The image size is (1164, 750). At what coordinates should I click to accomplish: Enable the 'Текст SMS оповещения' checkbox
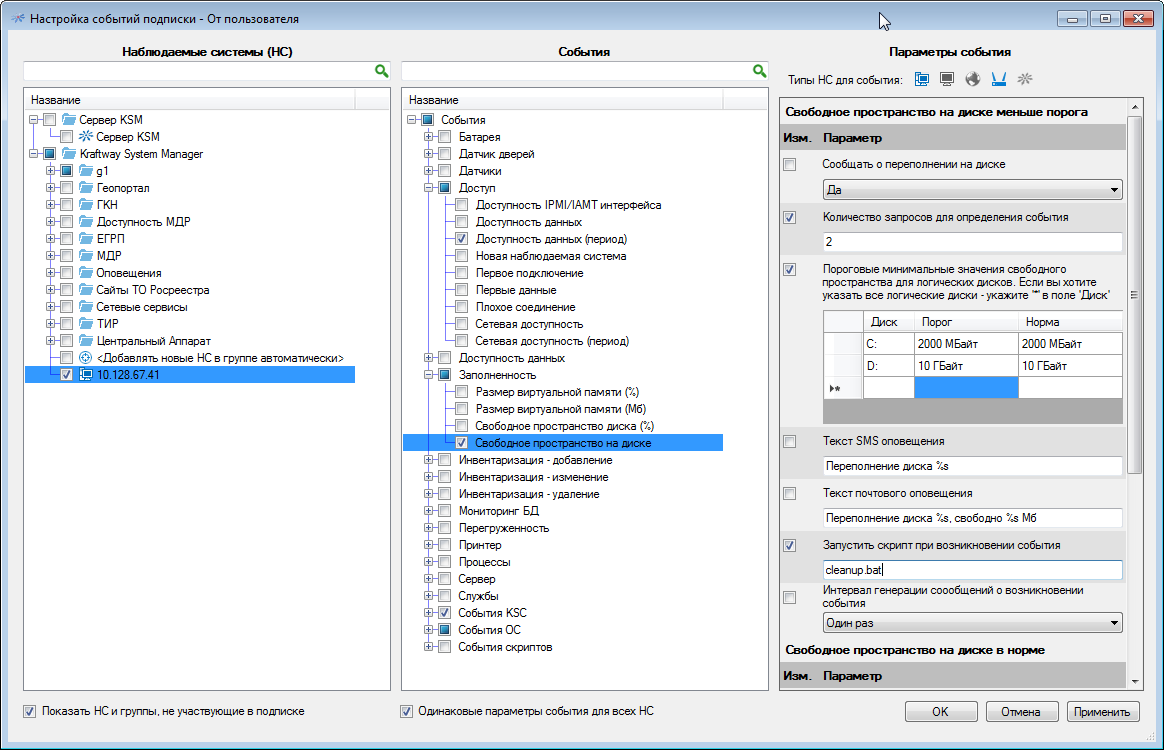coord(790,440)
